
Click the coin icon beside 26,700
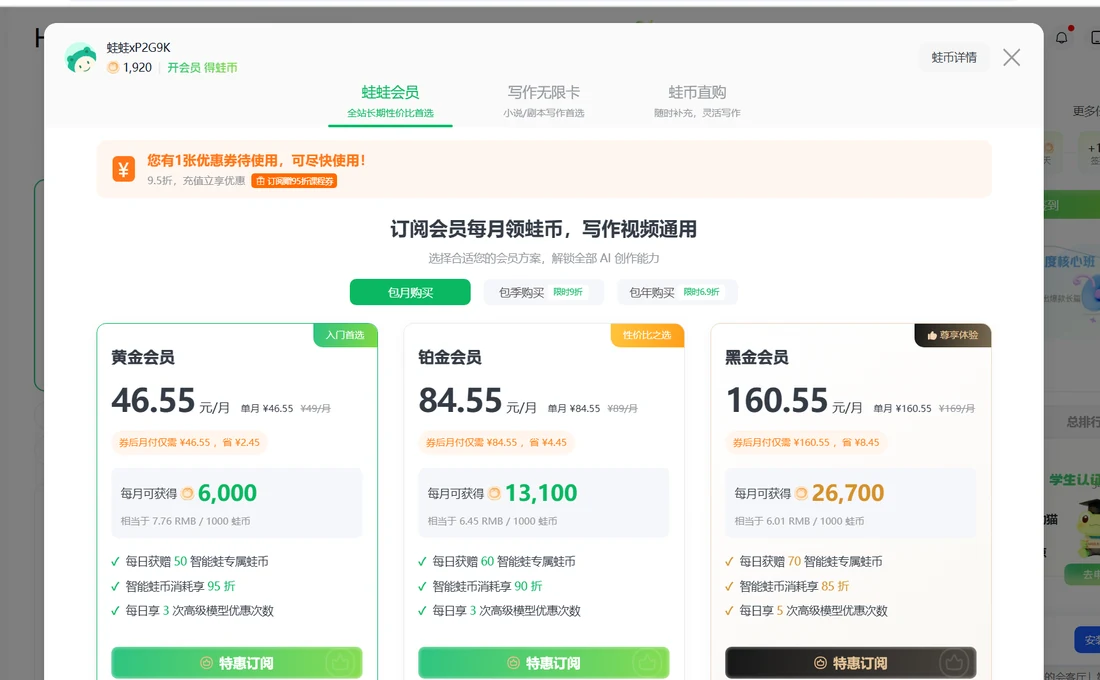click(801, 493)
